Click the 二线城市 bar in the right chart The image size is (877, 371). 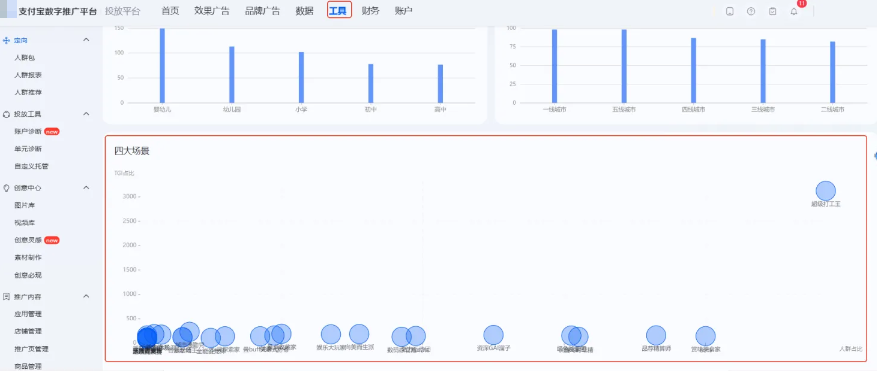pyautogui.click(x=832, y=72)
